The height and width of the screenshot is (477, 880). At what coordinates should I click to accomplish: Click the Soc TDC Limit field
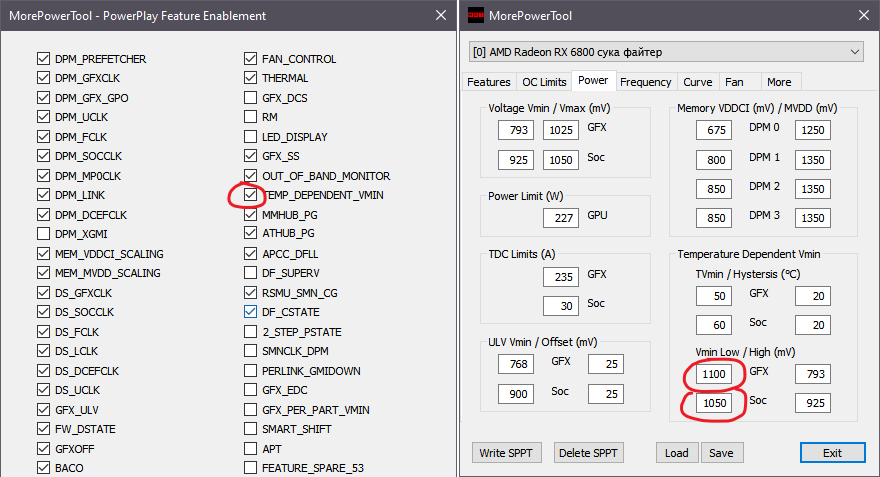(561, 306)
